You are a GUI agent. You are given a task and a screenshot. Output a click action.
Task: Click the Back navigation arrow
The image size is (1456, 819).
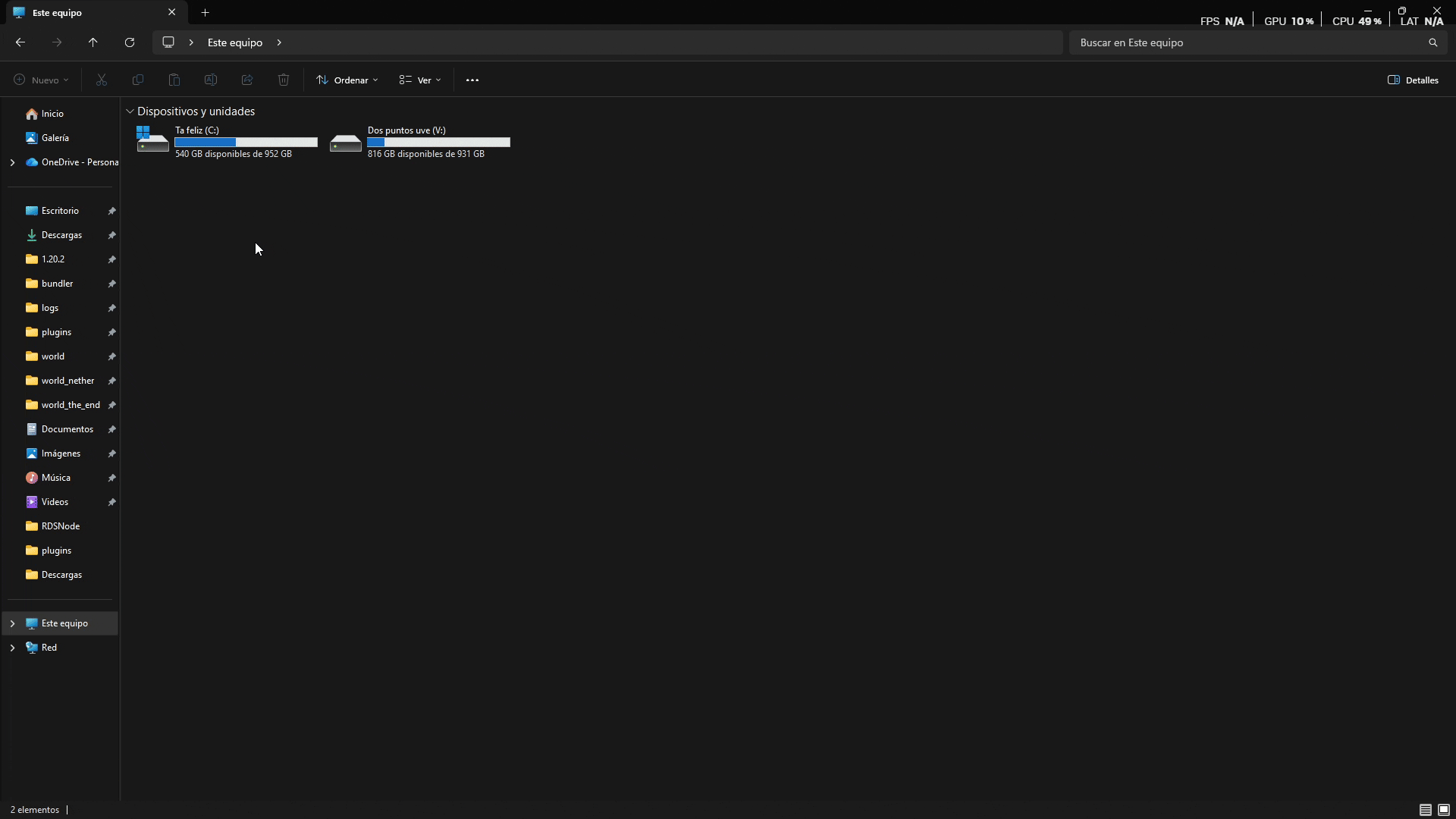click(x=20, y=42)
